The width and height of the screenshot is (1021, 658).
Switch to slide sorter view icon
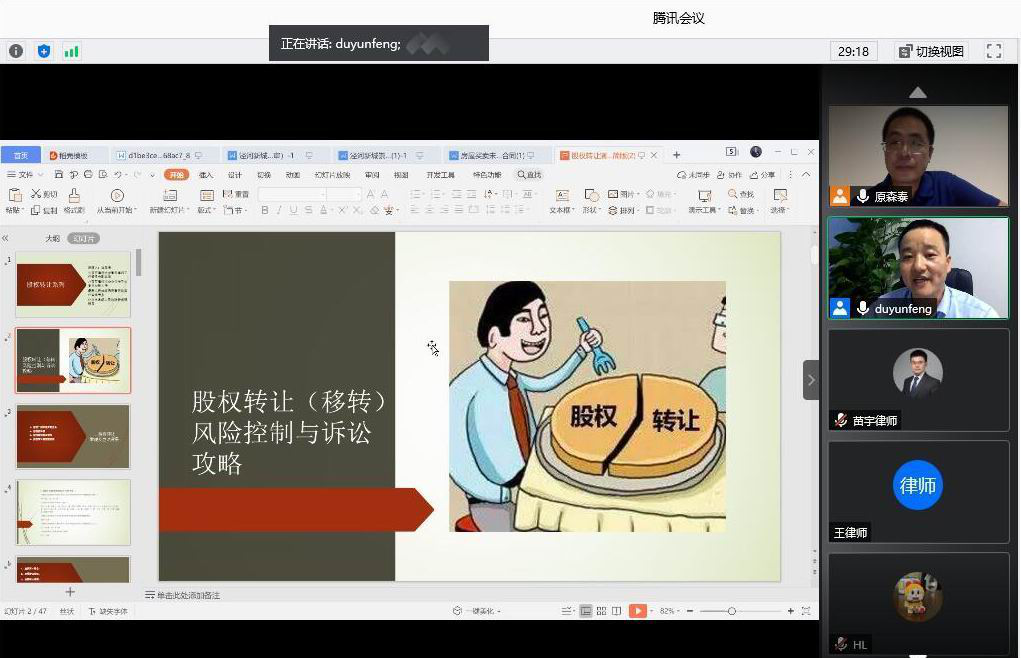click(x=602, y=611)
